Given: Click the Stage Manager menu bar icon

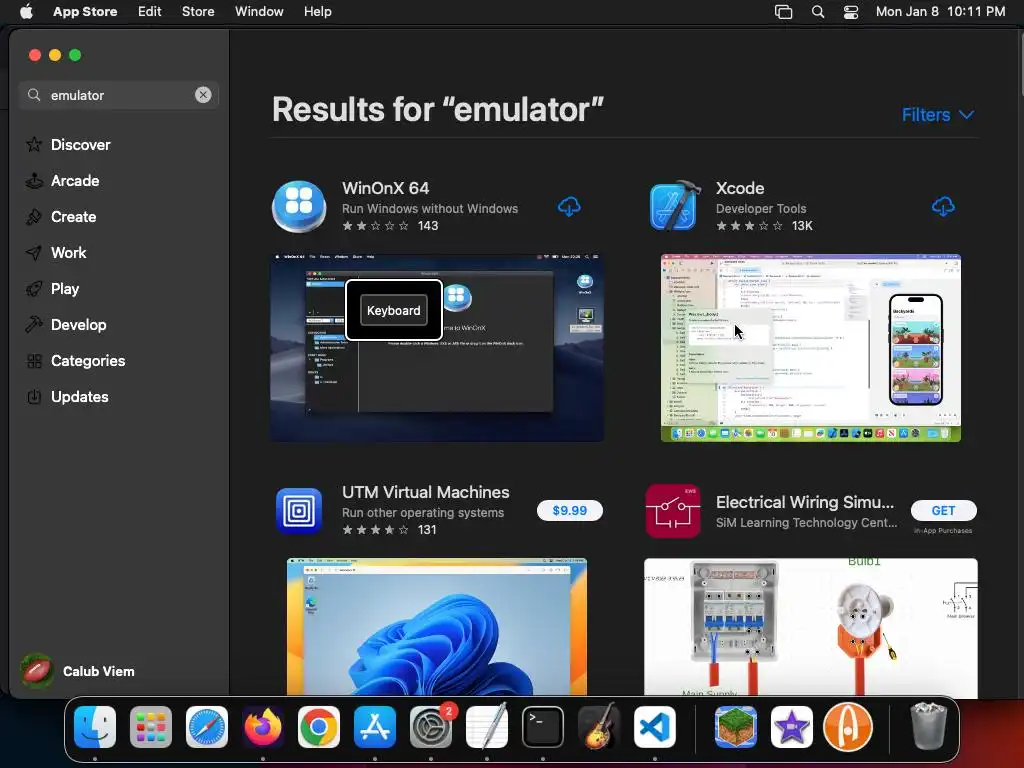Looking at the screenshot, I should point(783,12).
